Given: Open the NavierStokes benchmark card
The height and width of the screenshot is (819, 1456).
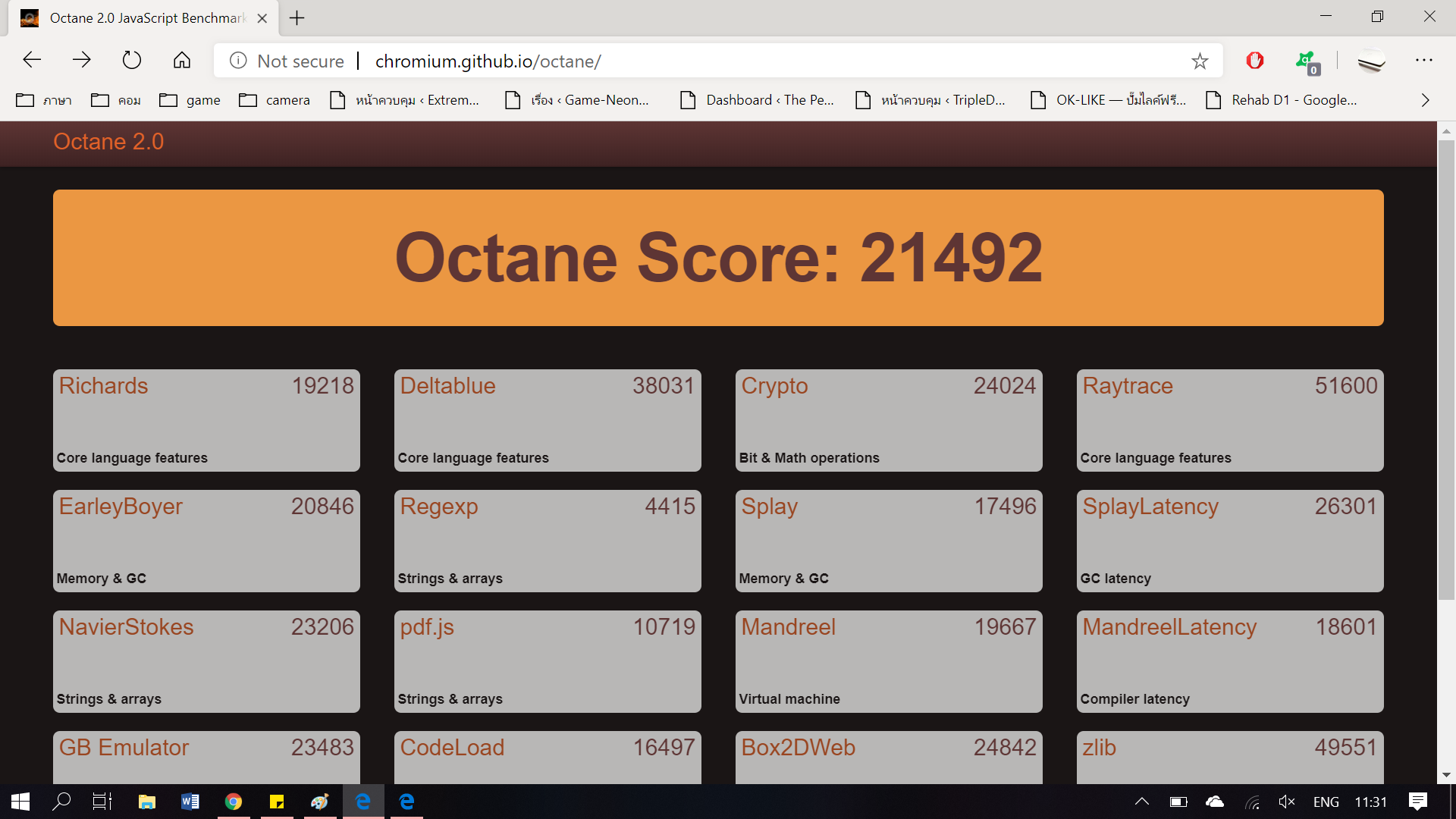Looking at the screenshot, I should pos(206,661).
